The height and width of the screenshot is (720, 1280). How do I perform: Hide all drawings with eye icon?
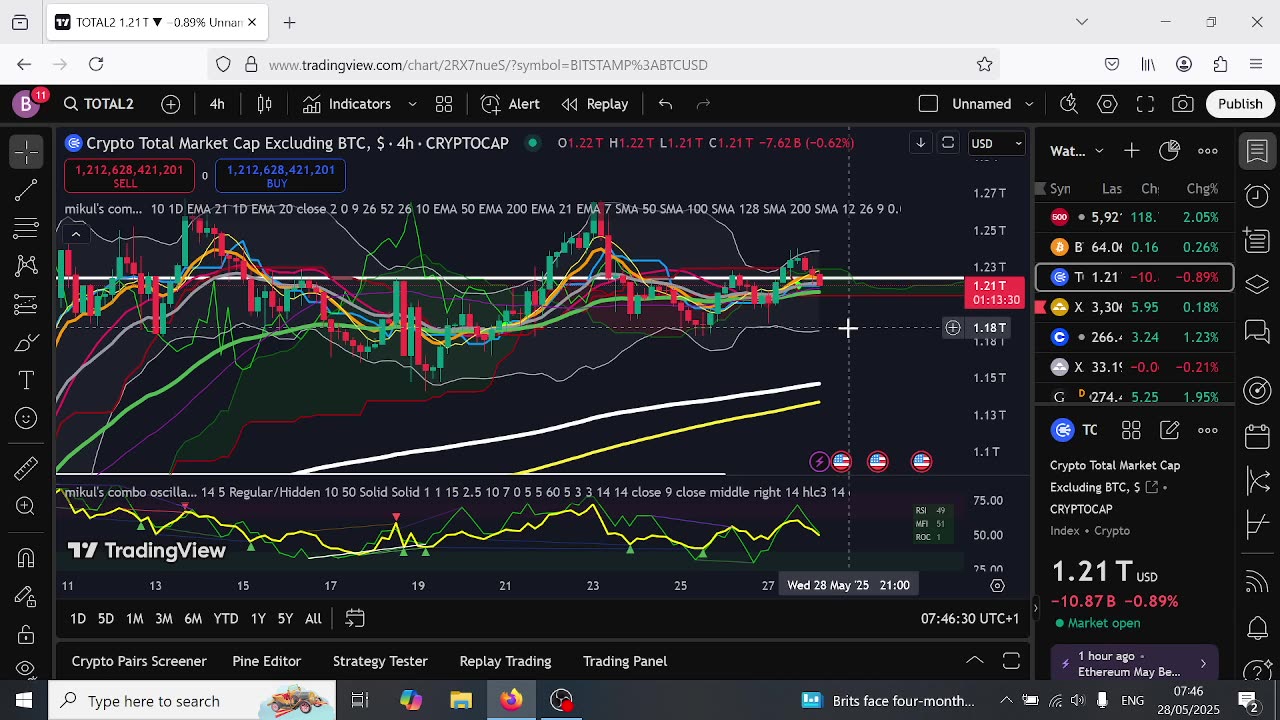pyautogui.click(x=26, y=668)
